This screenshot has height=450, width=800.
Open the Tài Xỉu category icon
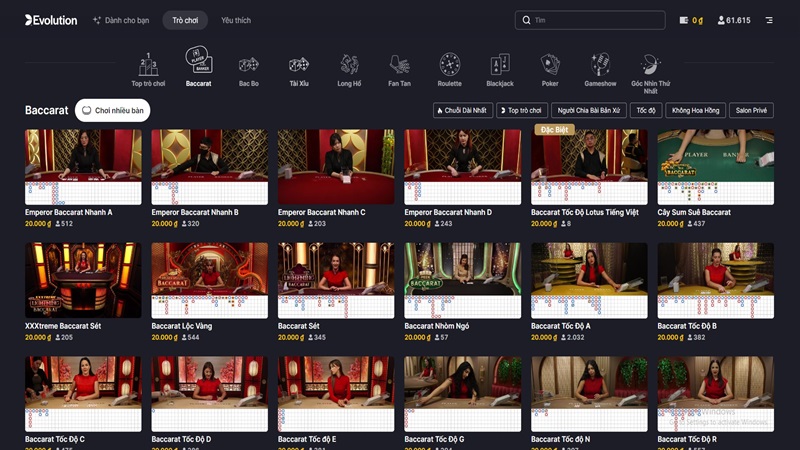[299, 65]
